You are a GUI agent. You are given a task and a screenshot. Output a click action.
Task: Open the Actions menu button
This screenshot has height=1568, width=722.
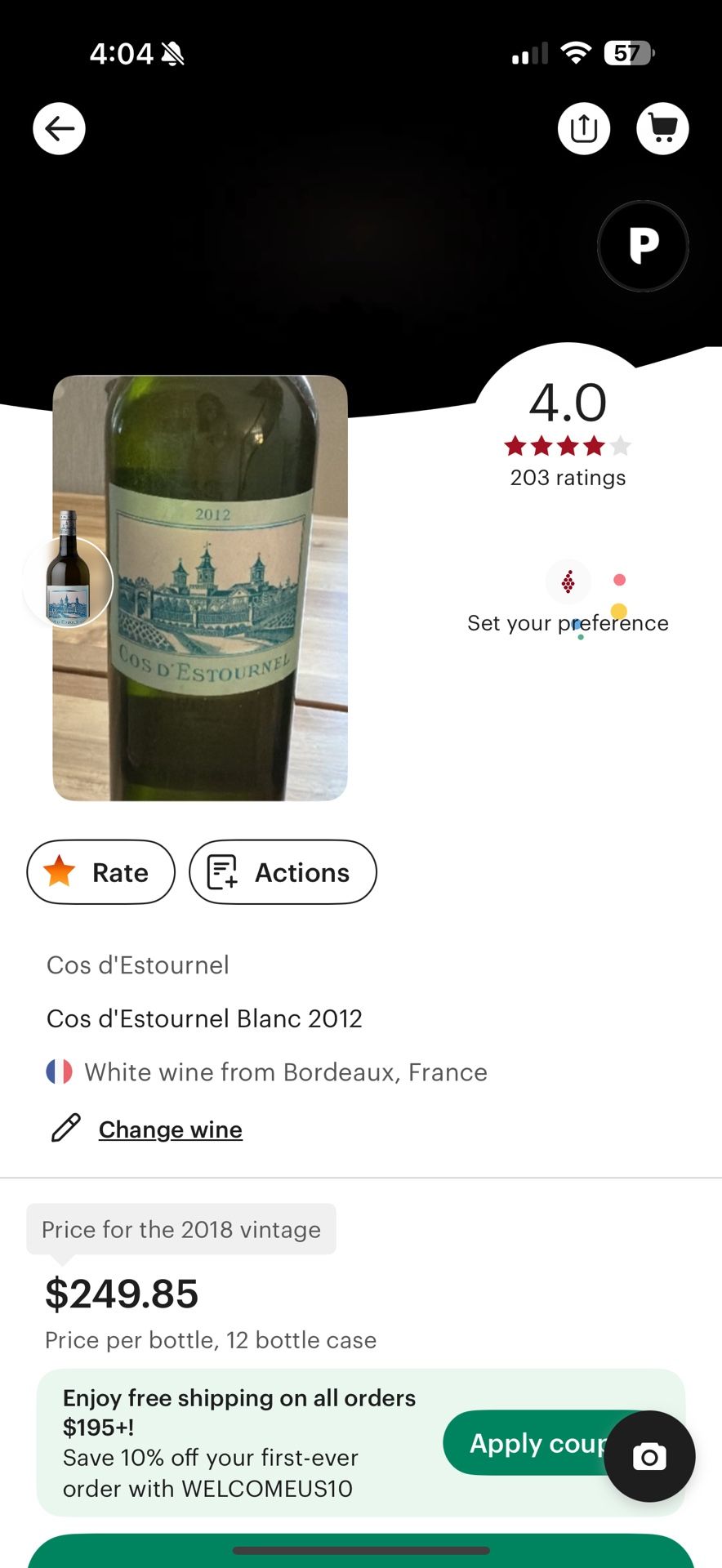tap(283, 872)
